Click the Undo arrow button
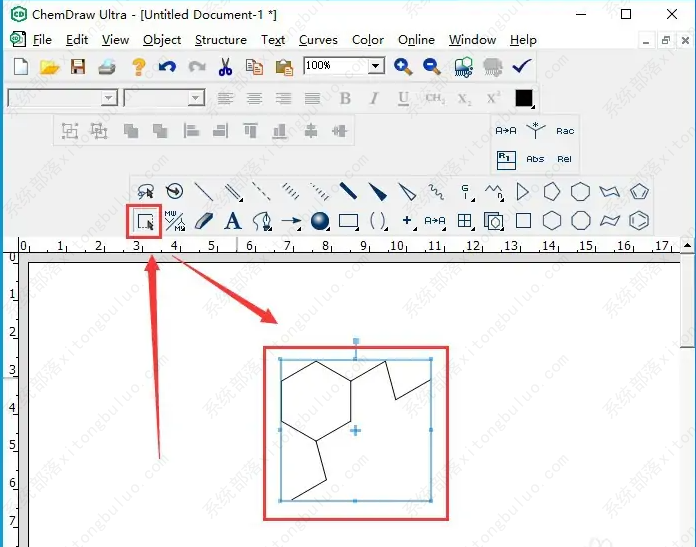 (x=167, y=67)
